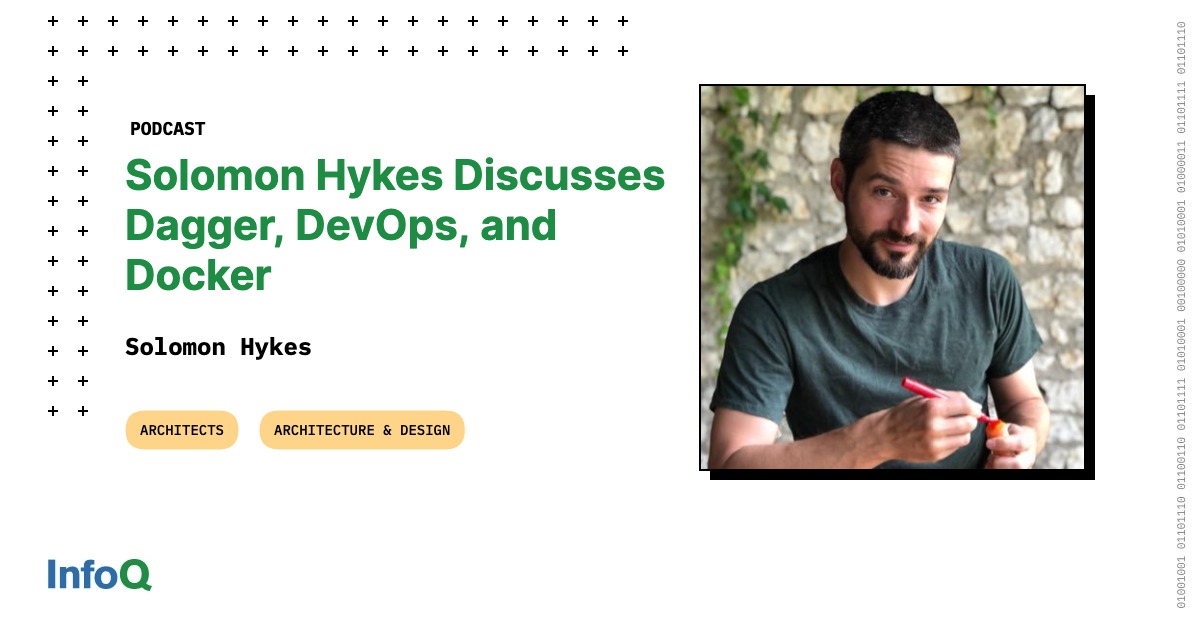Click Solomon Hykes' portrait photo
This screenshot has width=1200, height=630.
coord(890,280)
